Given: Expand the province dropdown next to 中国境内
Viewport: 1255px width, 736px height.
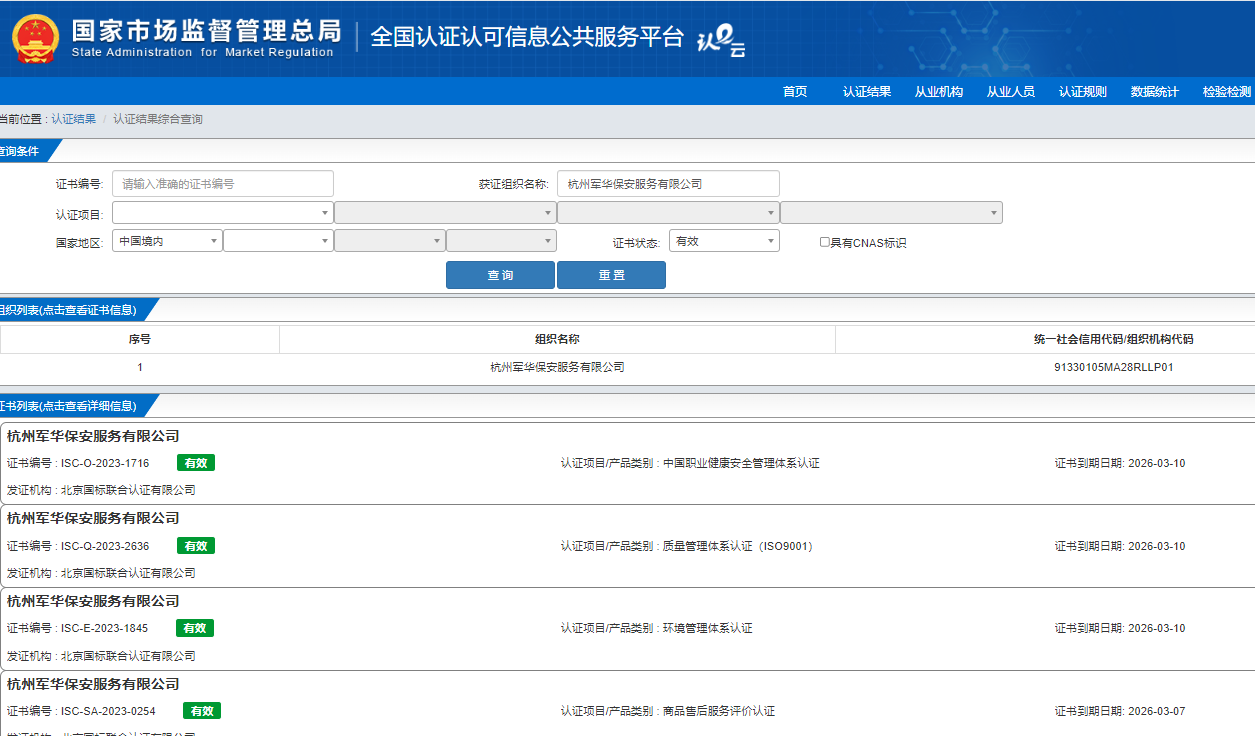Looking at the screenshot, I should [278, 241].
